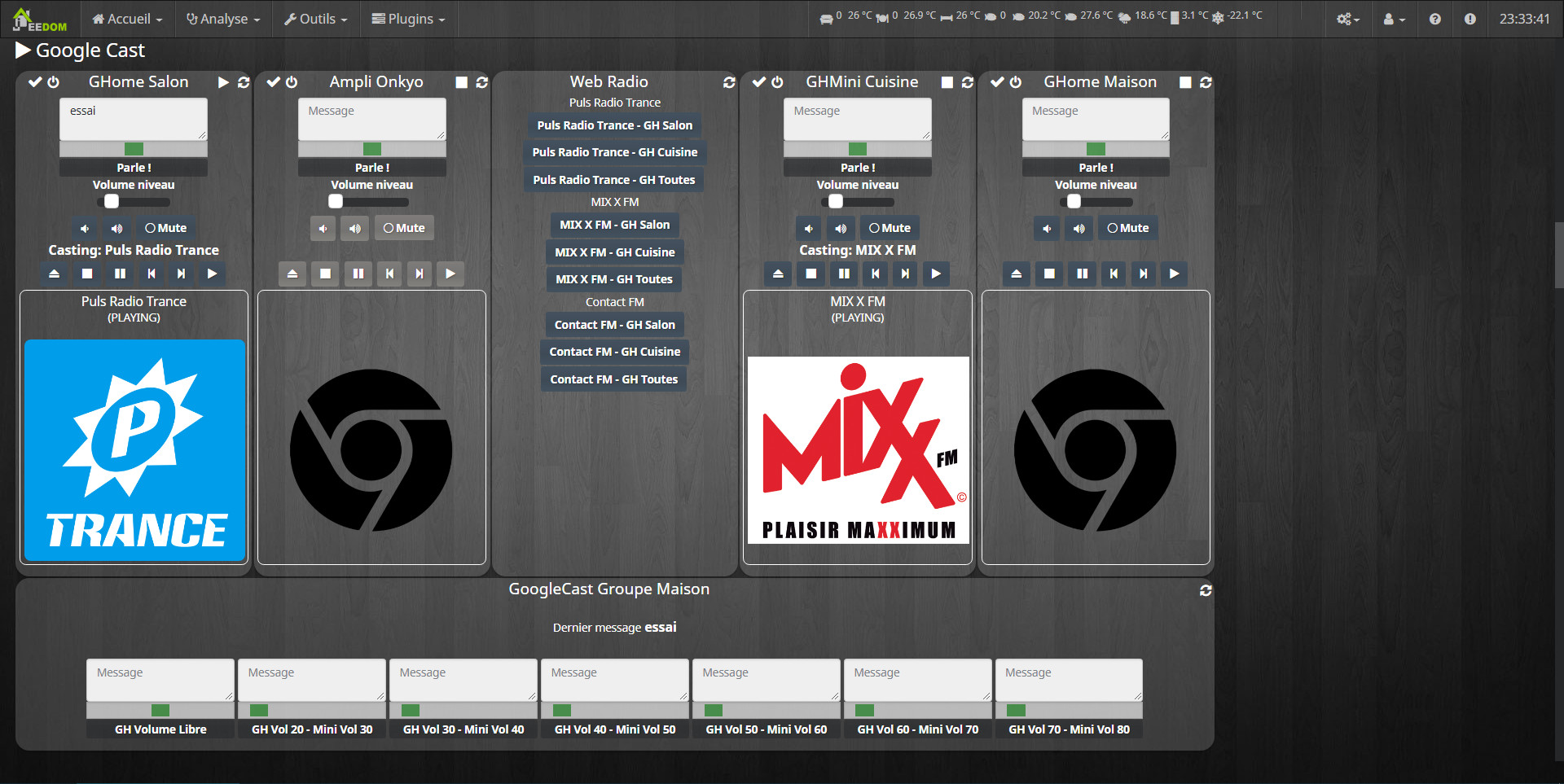Click the help question mark icon

pyautogui.click(x=1434, y=19)
